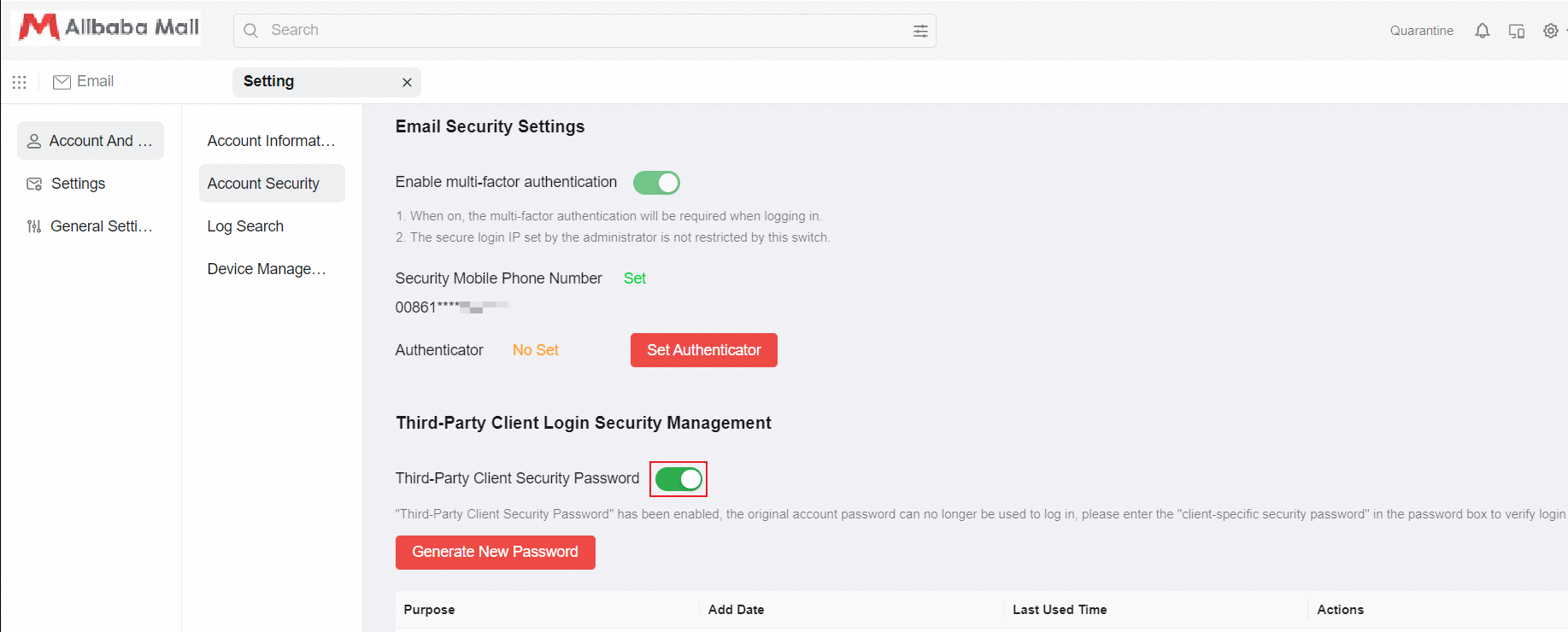Focus the Search input field
The image size is (1568, 632).
pyautogui.click(x=581, y=31)
